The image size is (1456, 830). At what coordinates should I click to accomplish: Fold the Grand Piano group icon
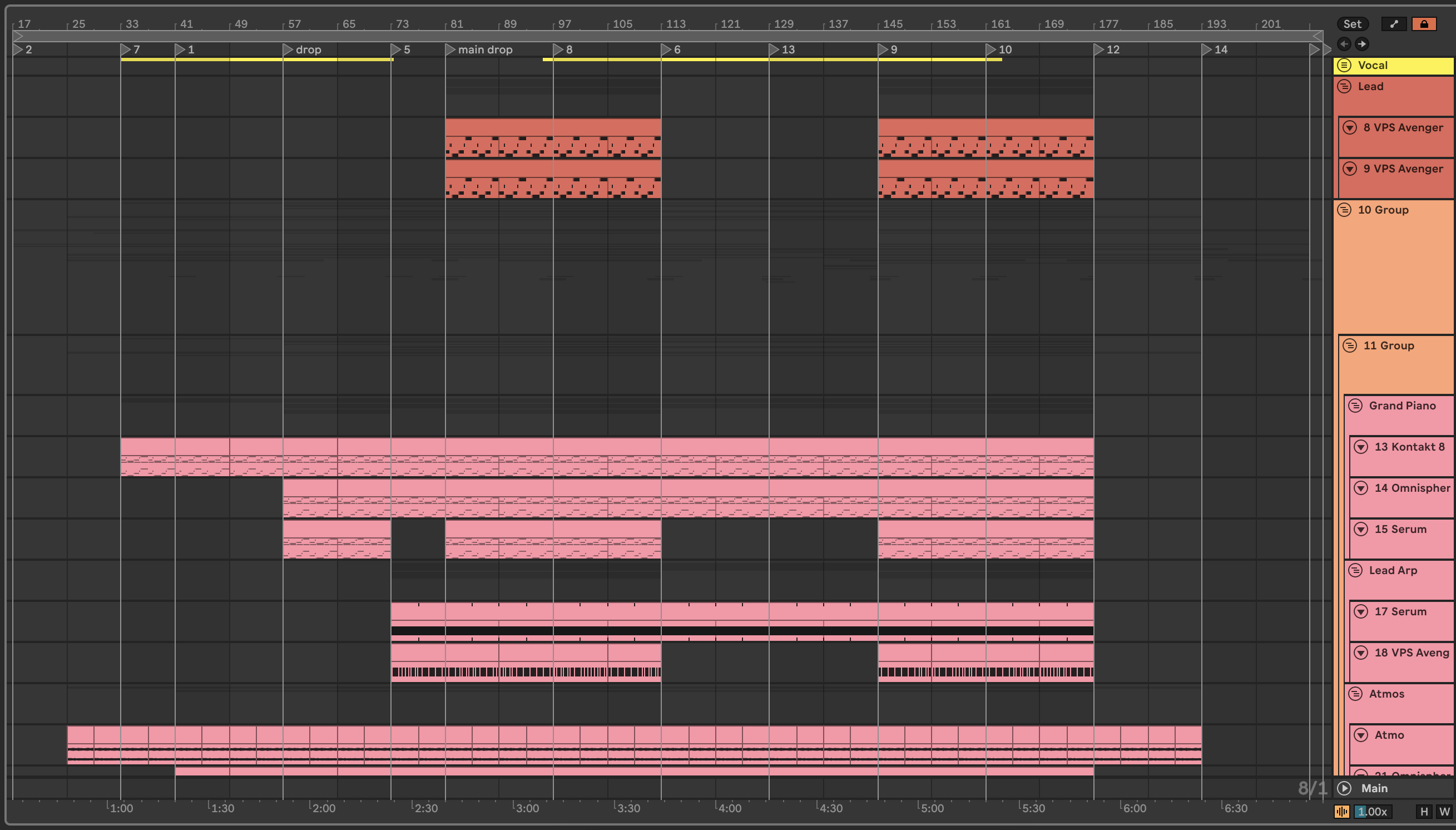[1355, 406]
